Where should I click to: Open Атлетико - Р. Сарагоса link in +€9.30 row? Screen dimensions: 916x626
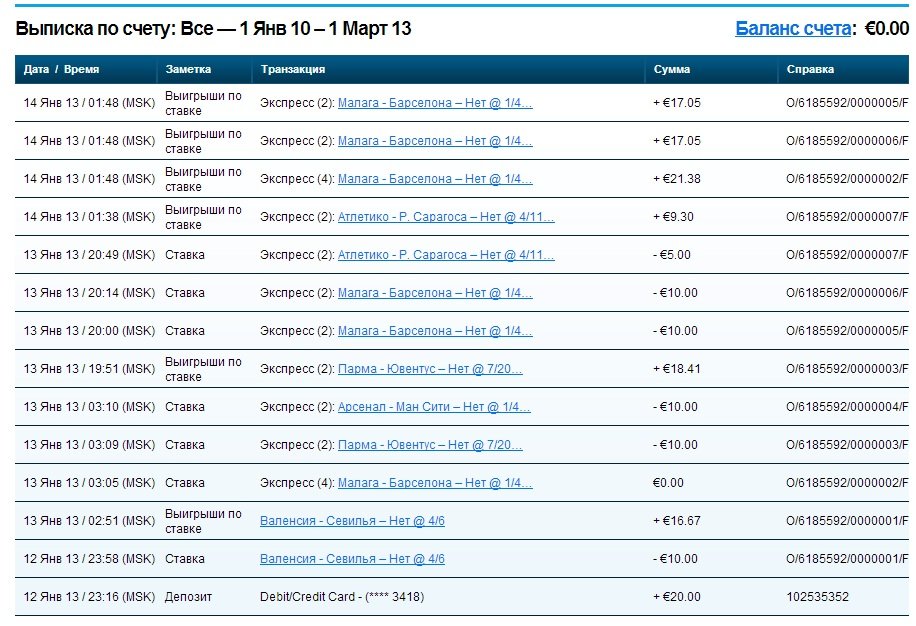[446, 217]
